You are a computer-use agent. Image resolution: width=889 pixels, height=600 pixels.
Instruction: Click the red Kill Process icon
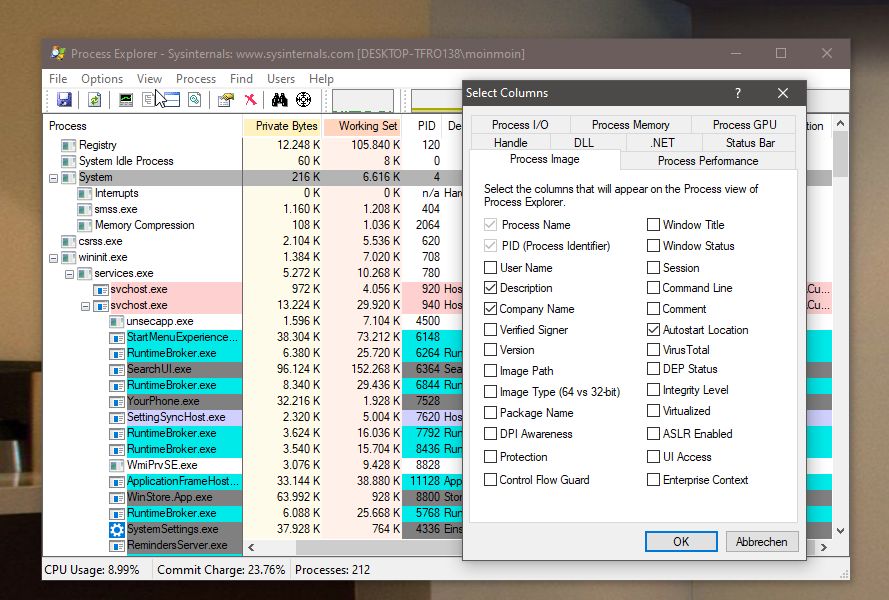[250, 100]
